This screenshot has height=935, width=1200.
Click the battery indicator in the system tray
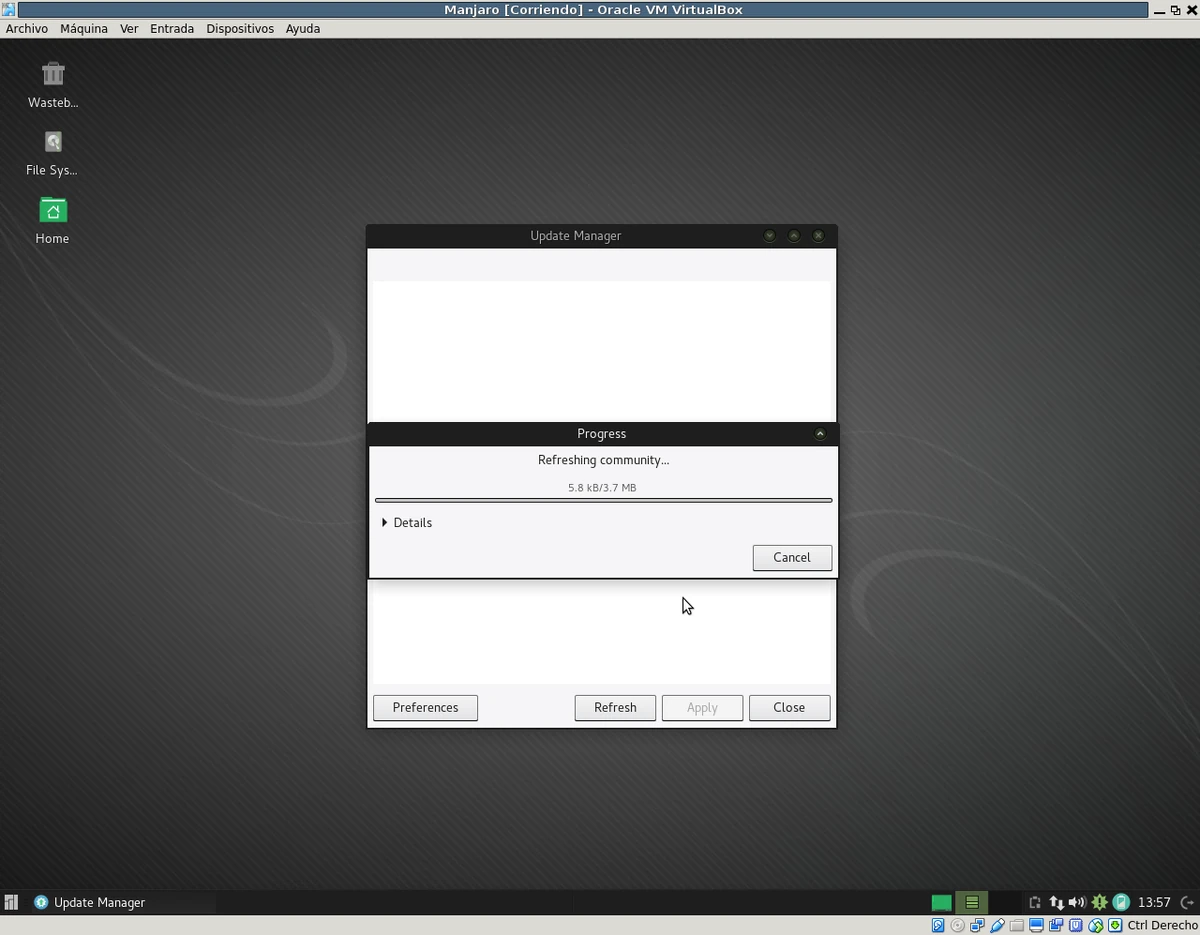(x=1120, y=902)
